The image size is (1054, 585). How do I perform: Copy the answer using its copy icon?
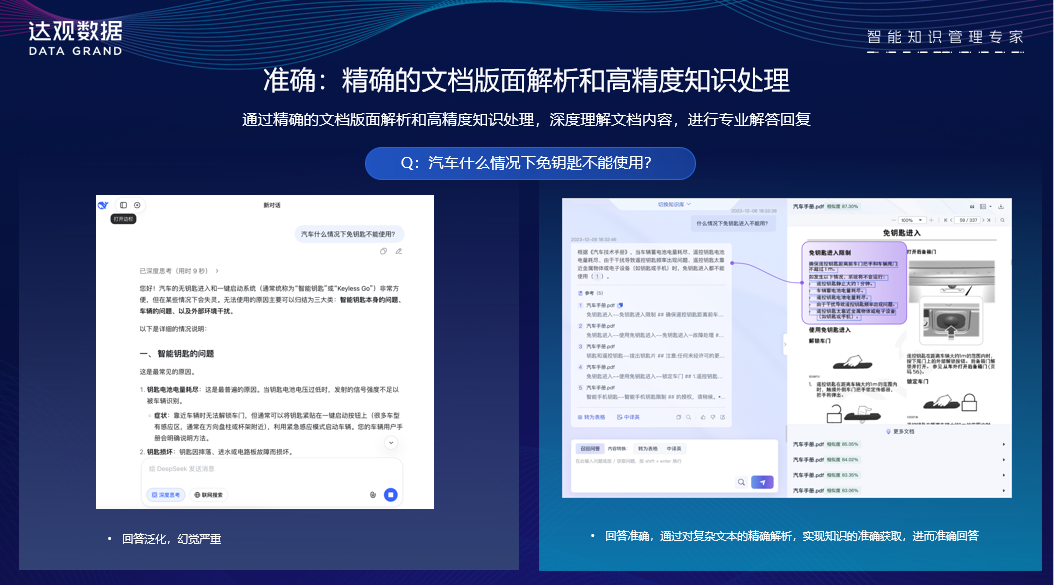[679, 416]
